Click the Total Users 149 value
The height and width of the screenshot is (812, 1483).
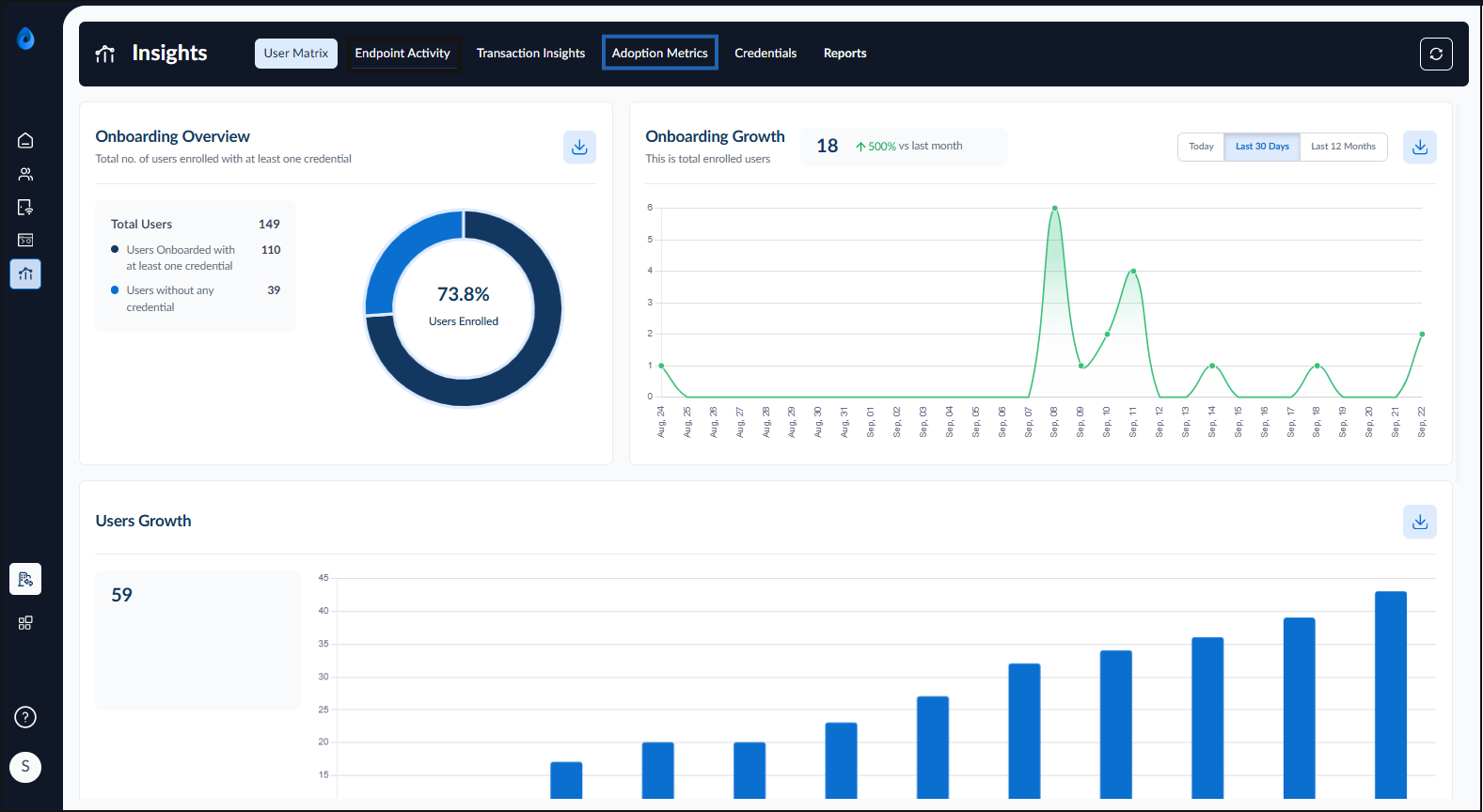point(269,224)
